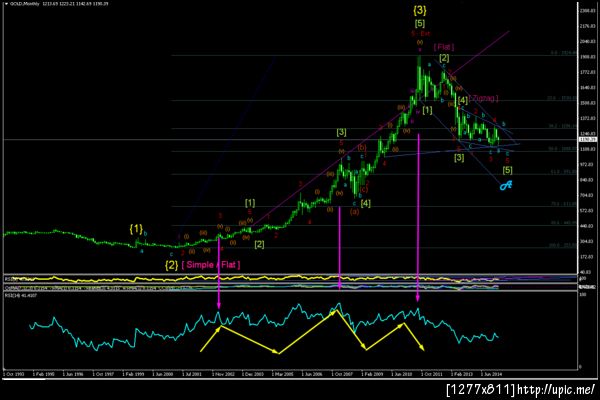
Task: Click the 1 Jun 2000 date on the time axis
Action: [163, 374]
